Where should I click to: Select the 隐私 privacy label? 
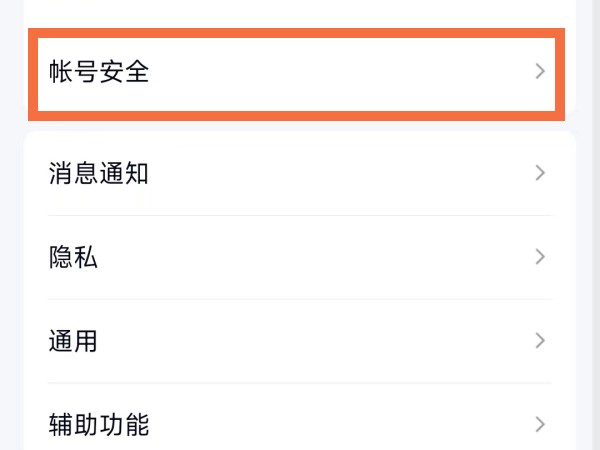[73, 257]
